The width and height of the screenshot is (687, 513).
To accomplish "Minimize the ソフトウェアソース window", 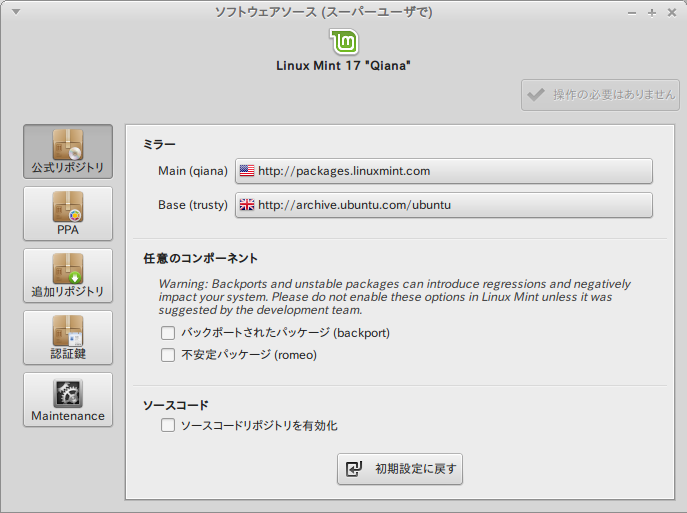I will point(632,13).
